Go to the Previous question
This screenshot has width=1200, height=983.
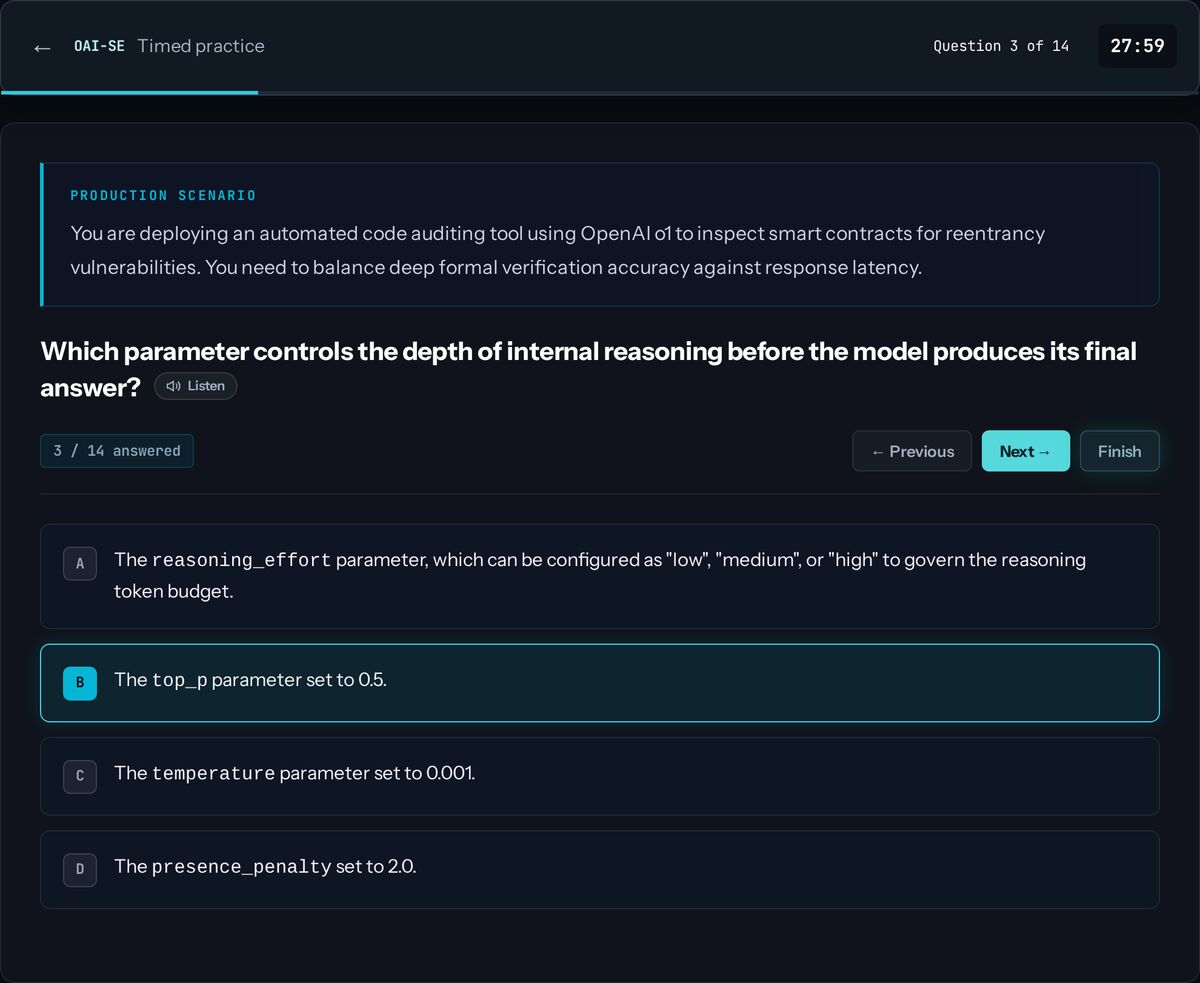coord(911,451)
